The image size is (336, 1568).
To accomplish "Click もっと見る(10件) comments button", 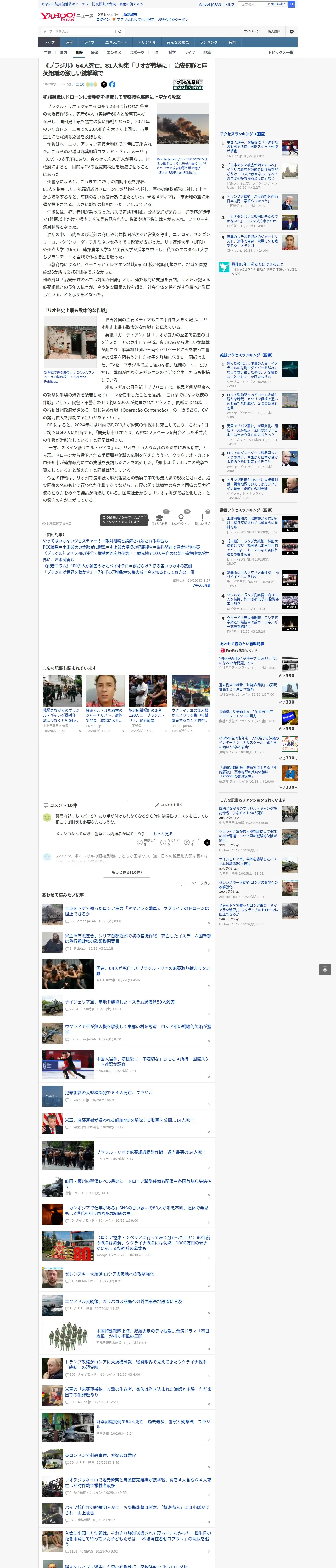I will click(x=127, y=872).
